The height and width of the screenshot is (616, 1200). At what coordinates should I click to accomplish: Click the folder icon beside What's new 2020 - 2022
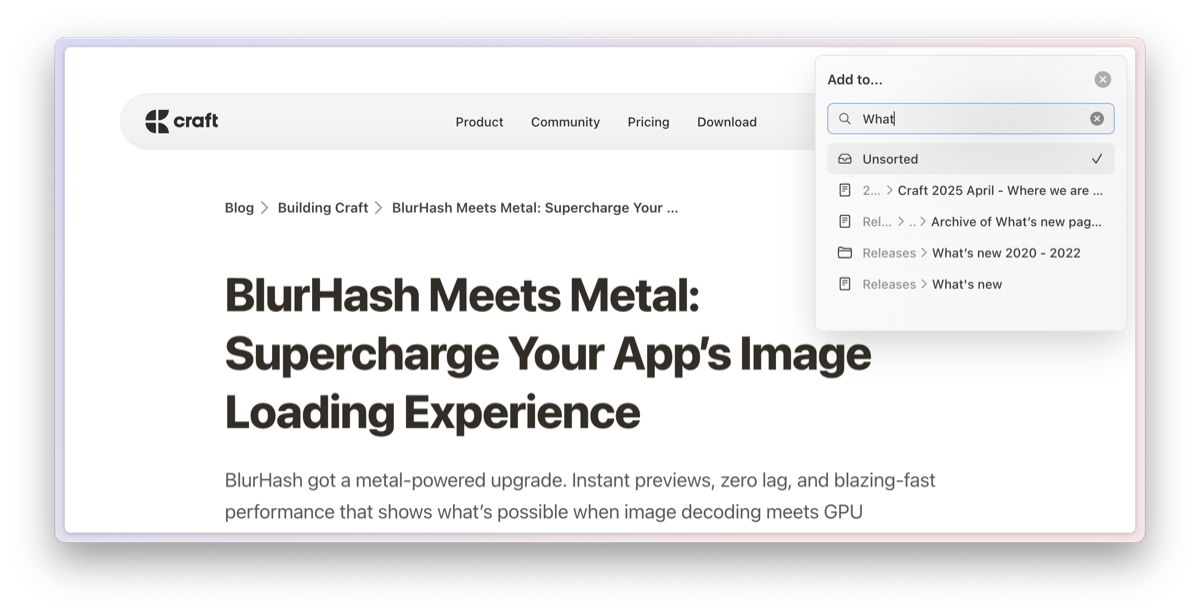click(x=845, y=253)
